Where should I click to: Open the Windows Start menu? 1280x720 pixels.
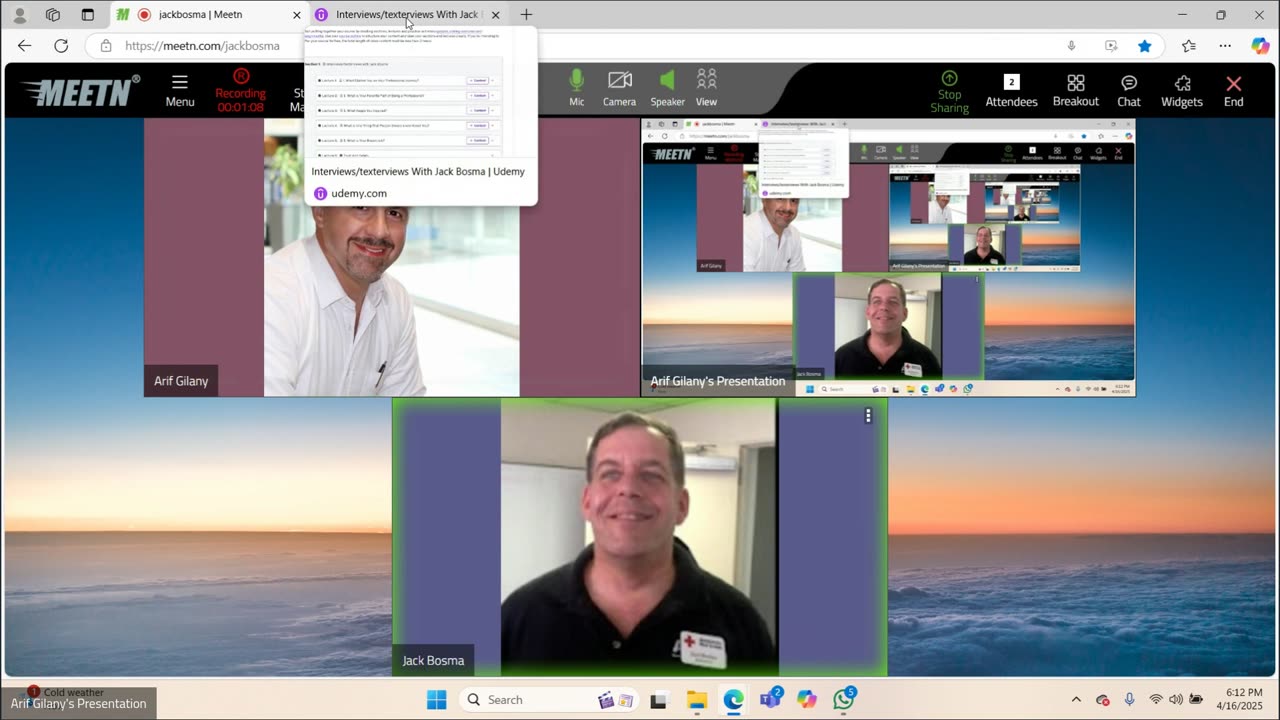coord(437,700)
